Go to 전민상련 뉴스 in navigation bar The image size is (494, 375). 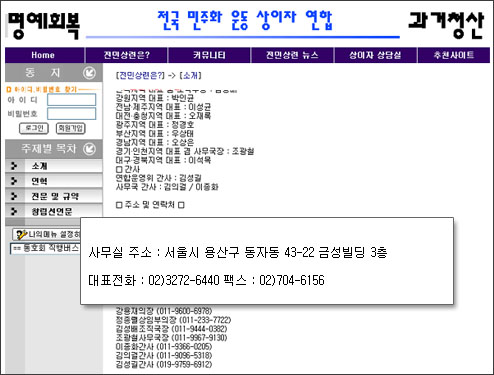(x=292, y=55)
